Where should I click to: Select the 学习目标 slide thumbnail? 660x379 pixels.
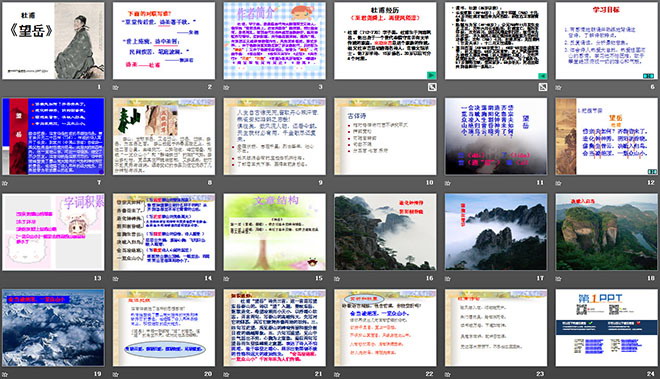coord(606,40)
